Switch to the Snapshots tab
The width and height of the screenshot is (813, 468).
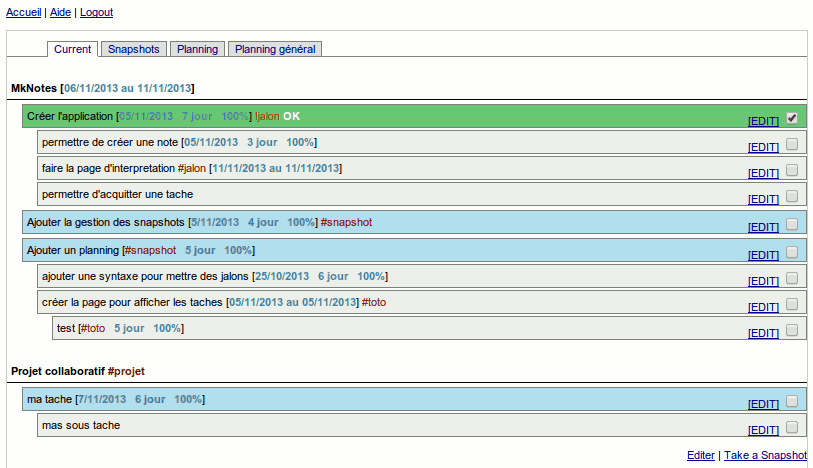coord(133,49)
